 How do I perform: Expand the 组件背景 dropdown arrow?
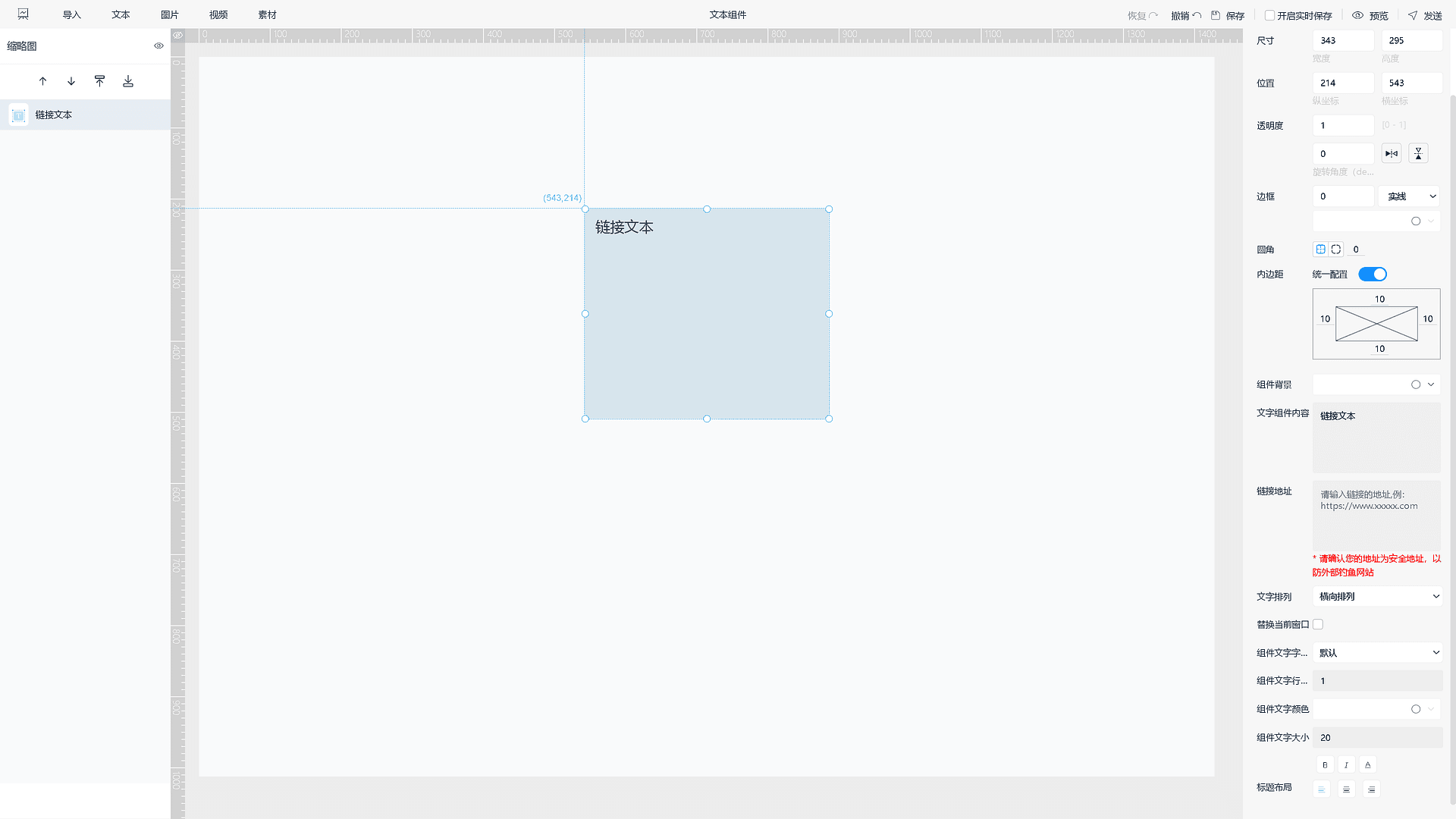pos(1431,385)
